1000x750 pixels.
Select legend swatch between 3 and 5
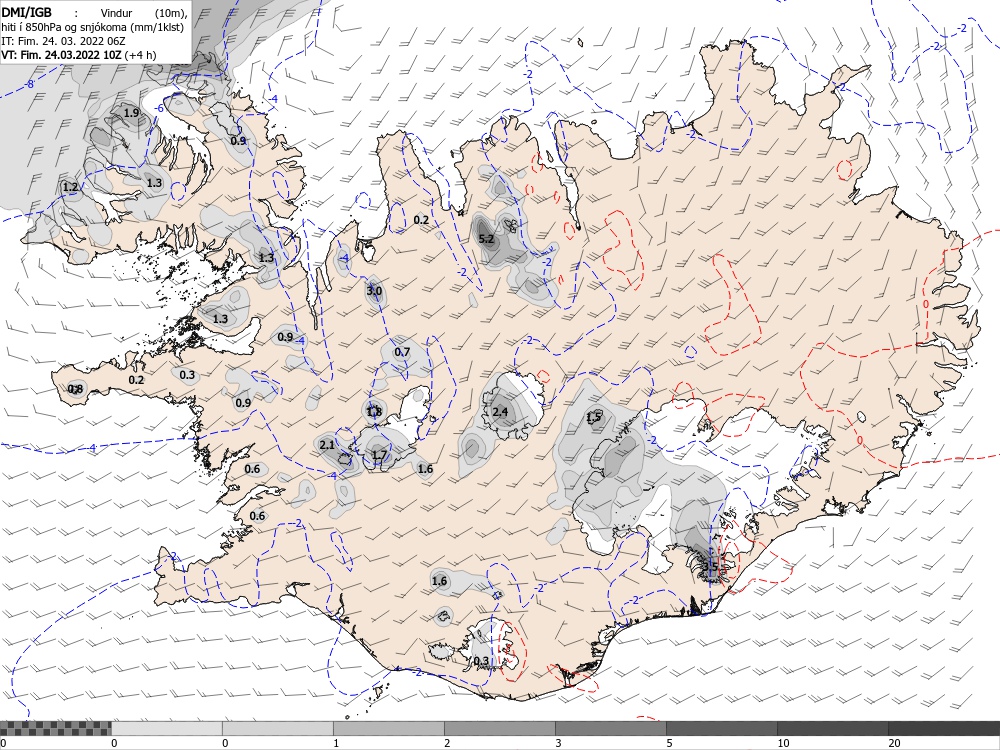610,728
